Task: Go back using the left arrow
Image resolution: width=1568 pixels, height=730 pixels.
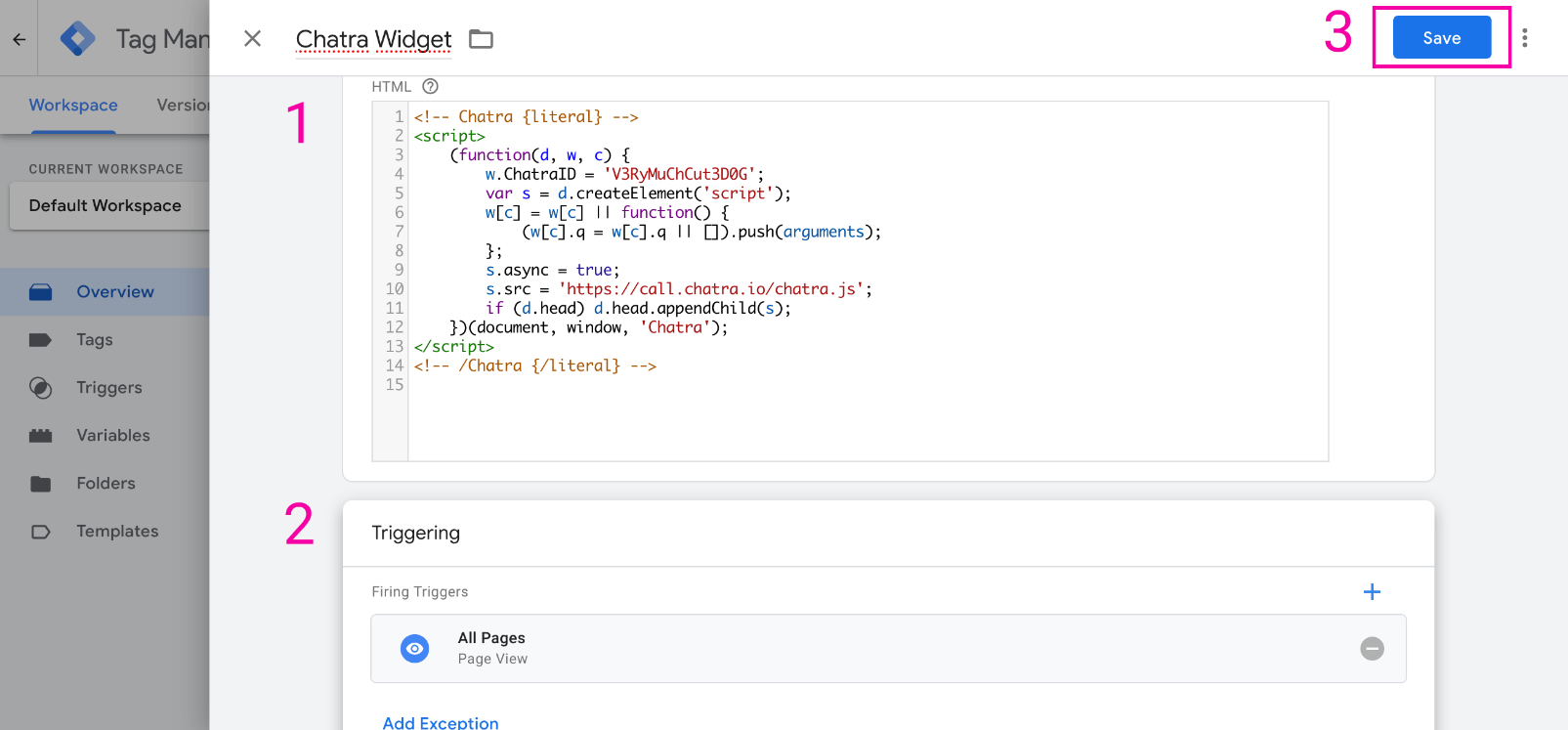Action: 20,39
